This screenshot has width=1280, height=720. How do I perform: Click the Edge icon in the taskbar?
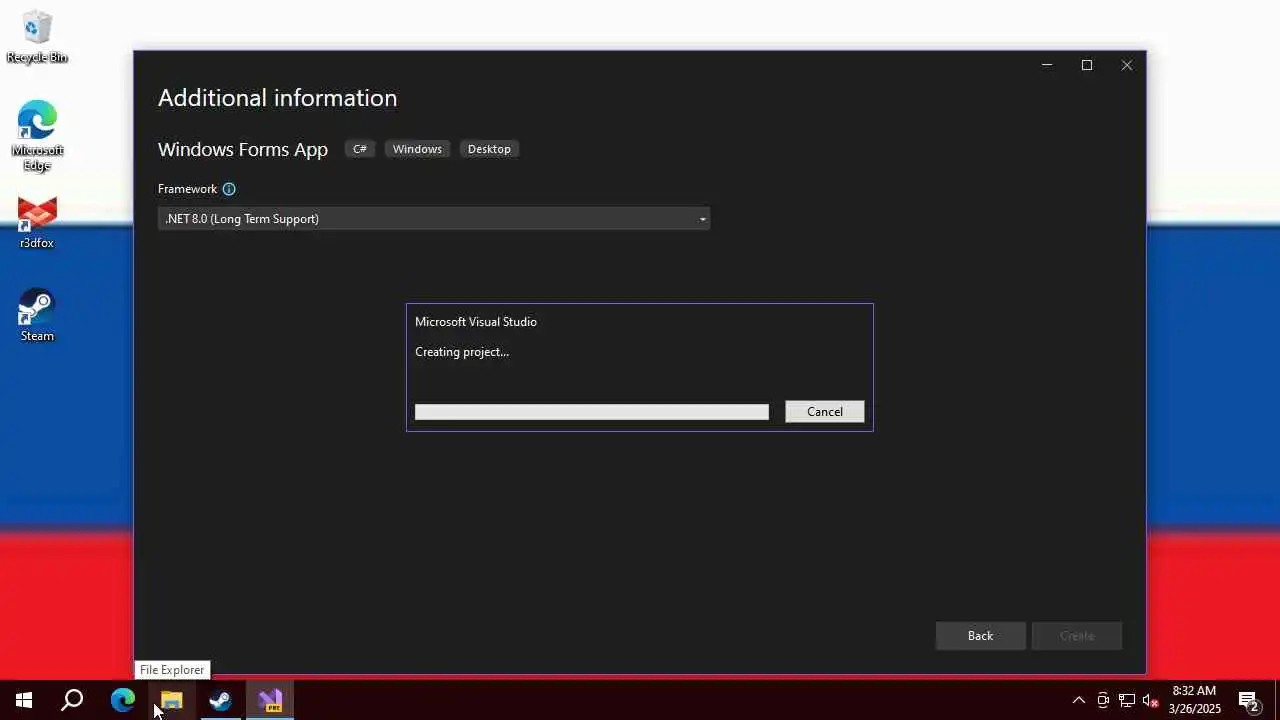[122, 701]
